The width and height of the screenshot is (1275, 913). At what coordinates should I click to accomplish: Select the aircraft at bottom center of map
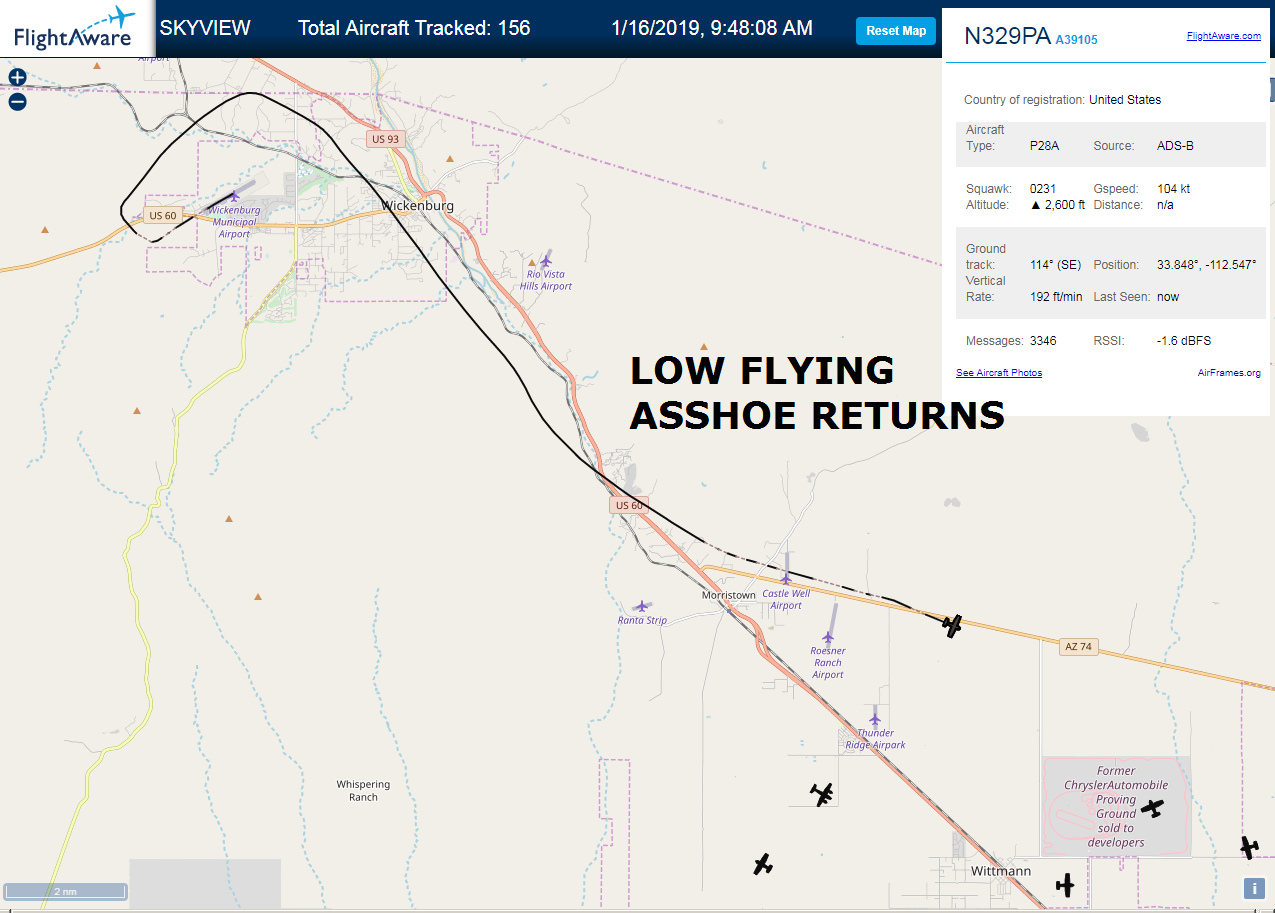(x=764, y=864)
